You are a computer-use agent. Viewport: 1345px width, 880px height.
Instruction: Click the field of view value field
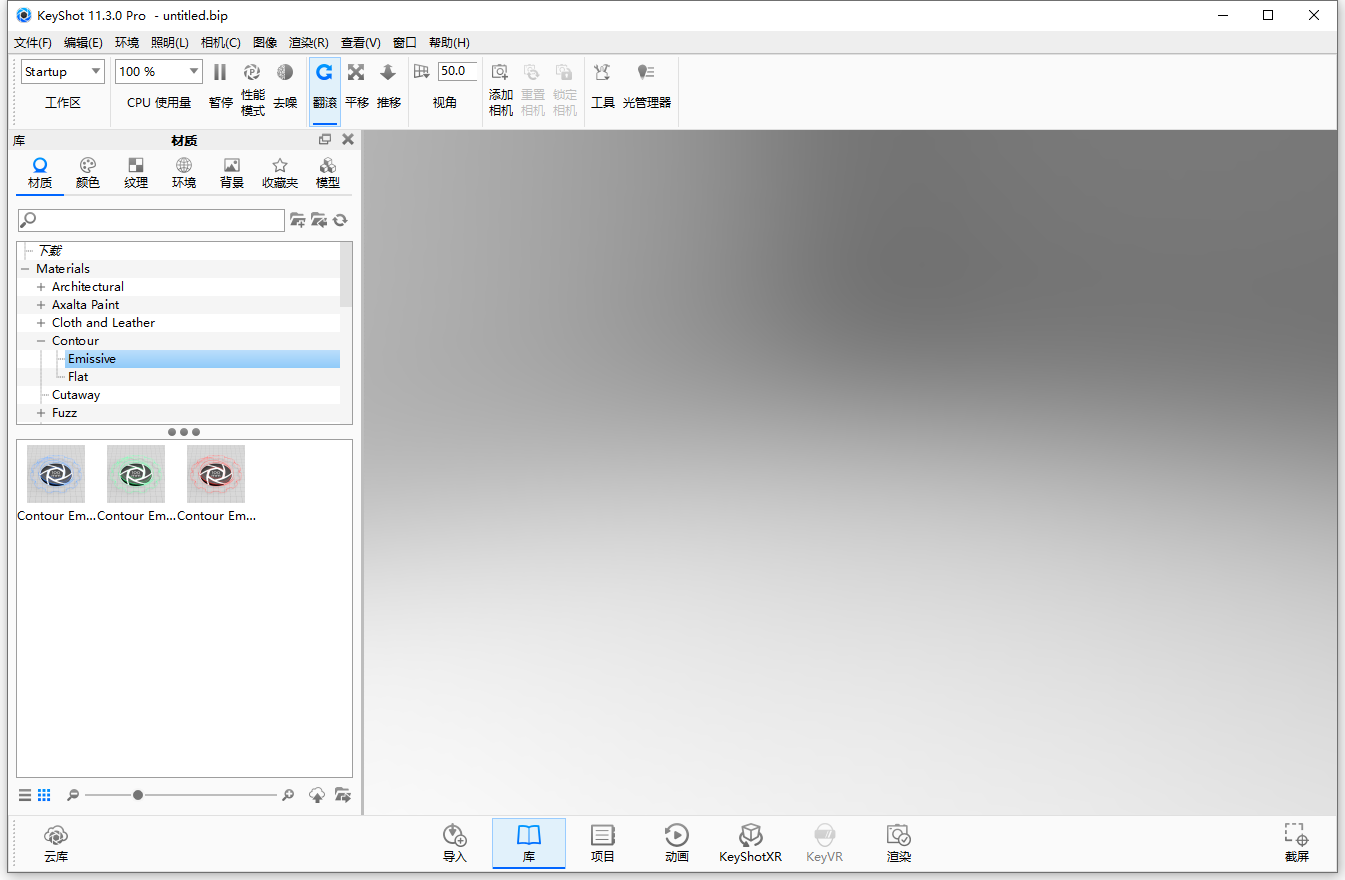456,71
